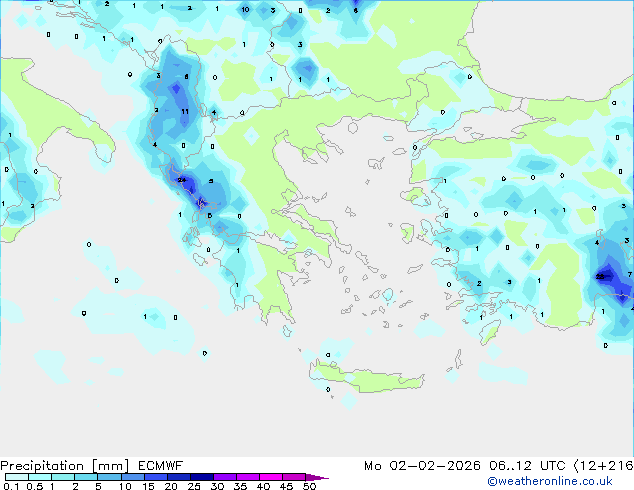Click the '28' precipitation value in Turkey

click(x=600, y=276)
